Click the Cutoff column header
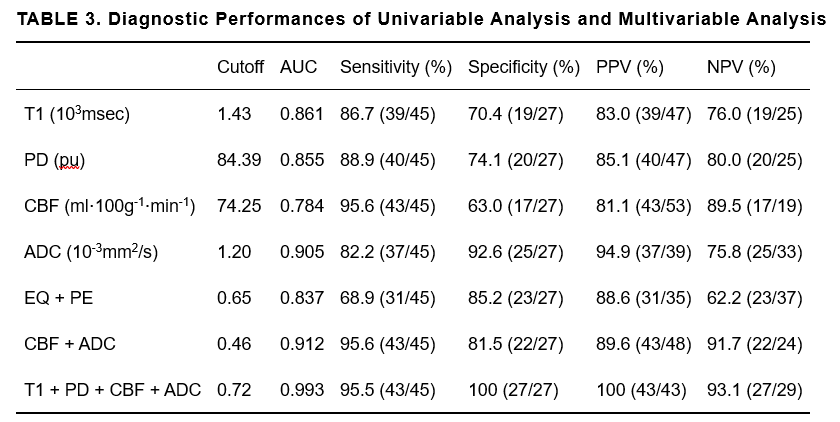The width and height of the screenshot is (840, 422). click(240, 68)
